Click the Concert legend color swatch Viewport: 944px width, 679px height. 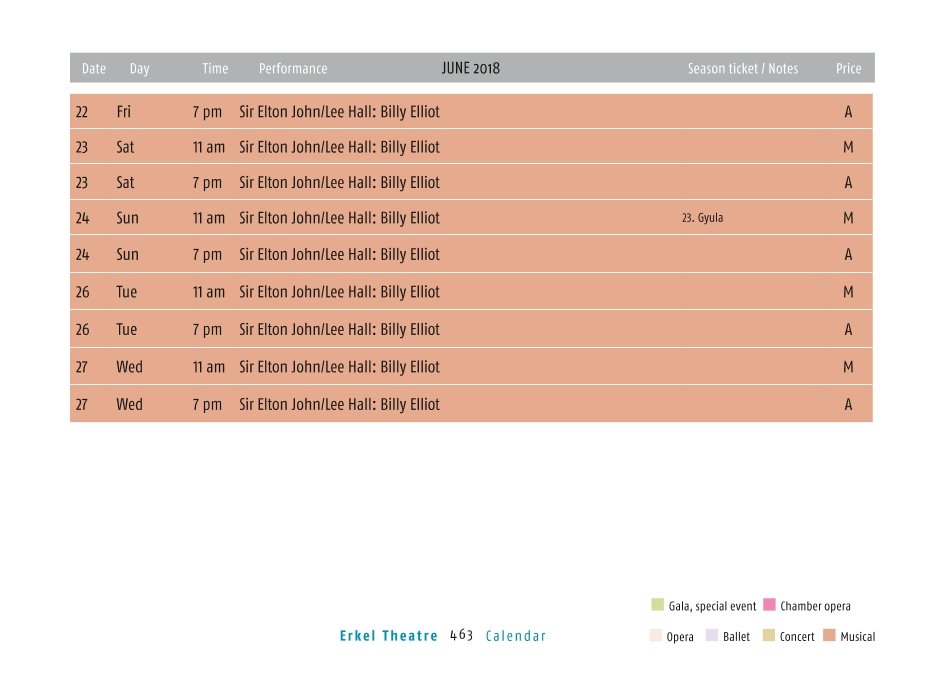pyautogui.click(x=768, y=635)
